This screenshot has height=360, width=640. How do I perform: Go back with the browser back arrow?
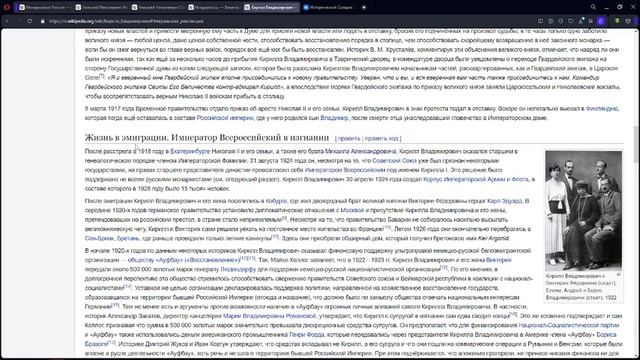click(x=7, y=21)
